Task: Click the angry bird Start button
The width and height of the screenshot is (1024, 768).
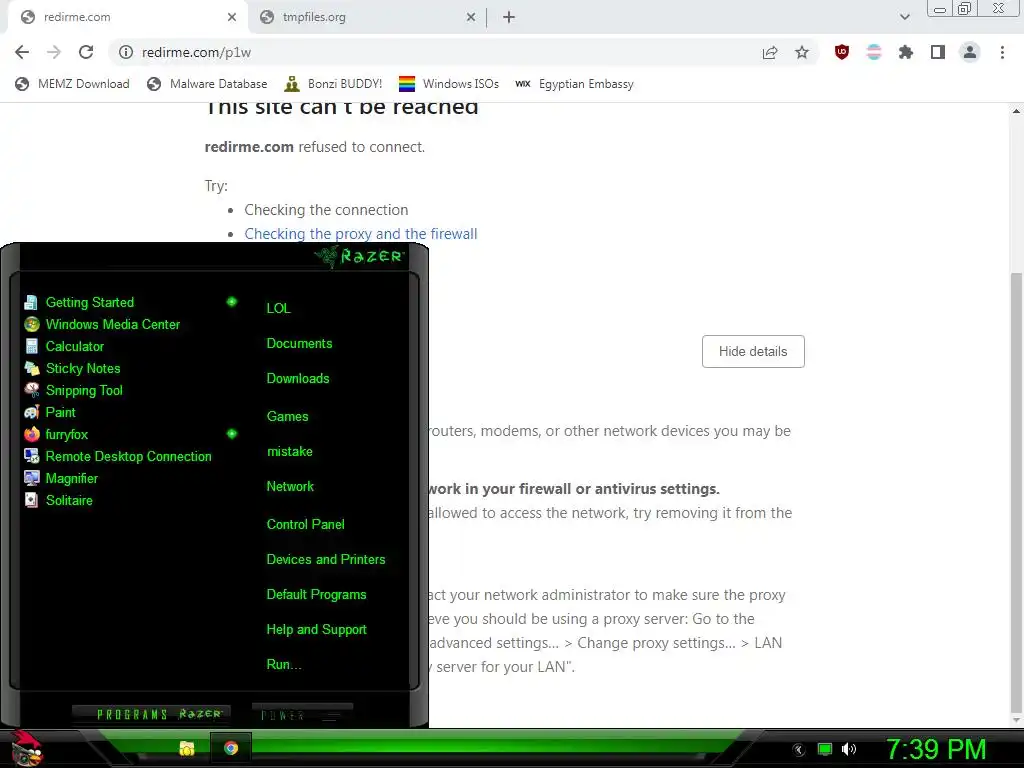Action: [x=26, y=748]
